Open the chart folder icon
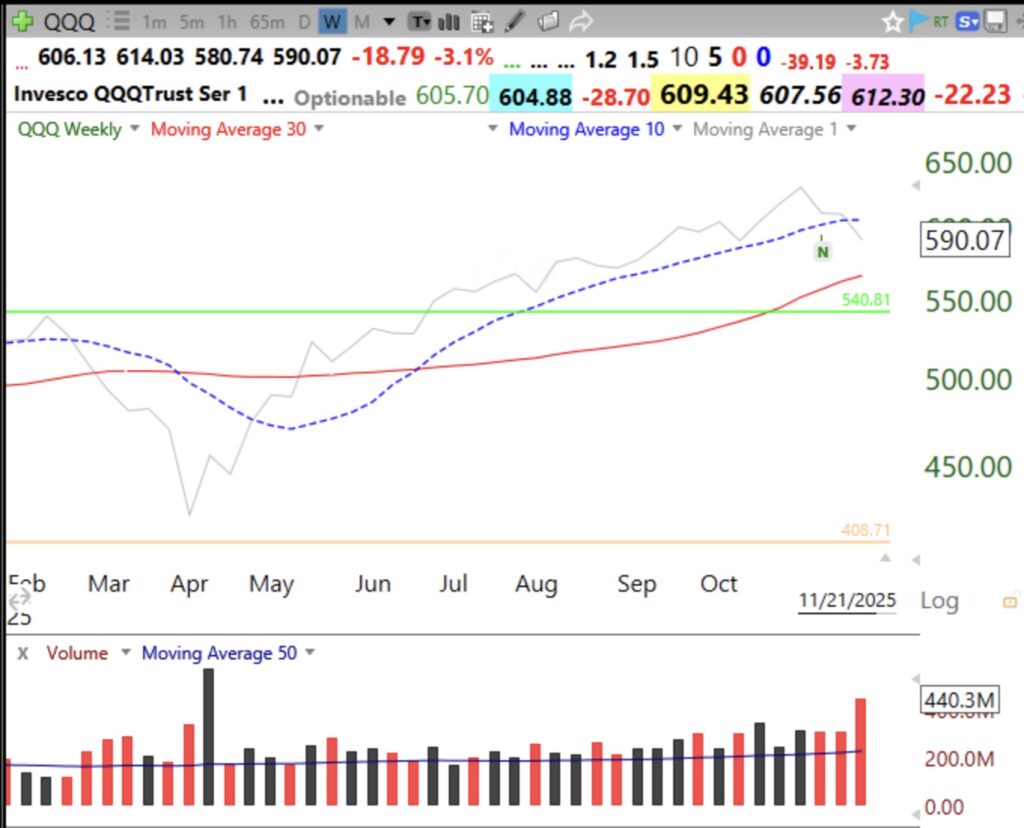Viewport: 1024px width, 828px height. click(547, 21)
